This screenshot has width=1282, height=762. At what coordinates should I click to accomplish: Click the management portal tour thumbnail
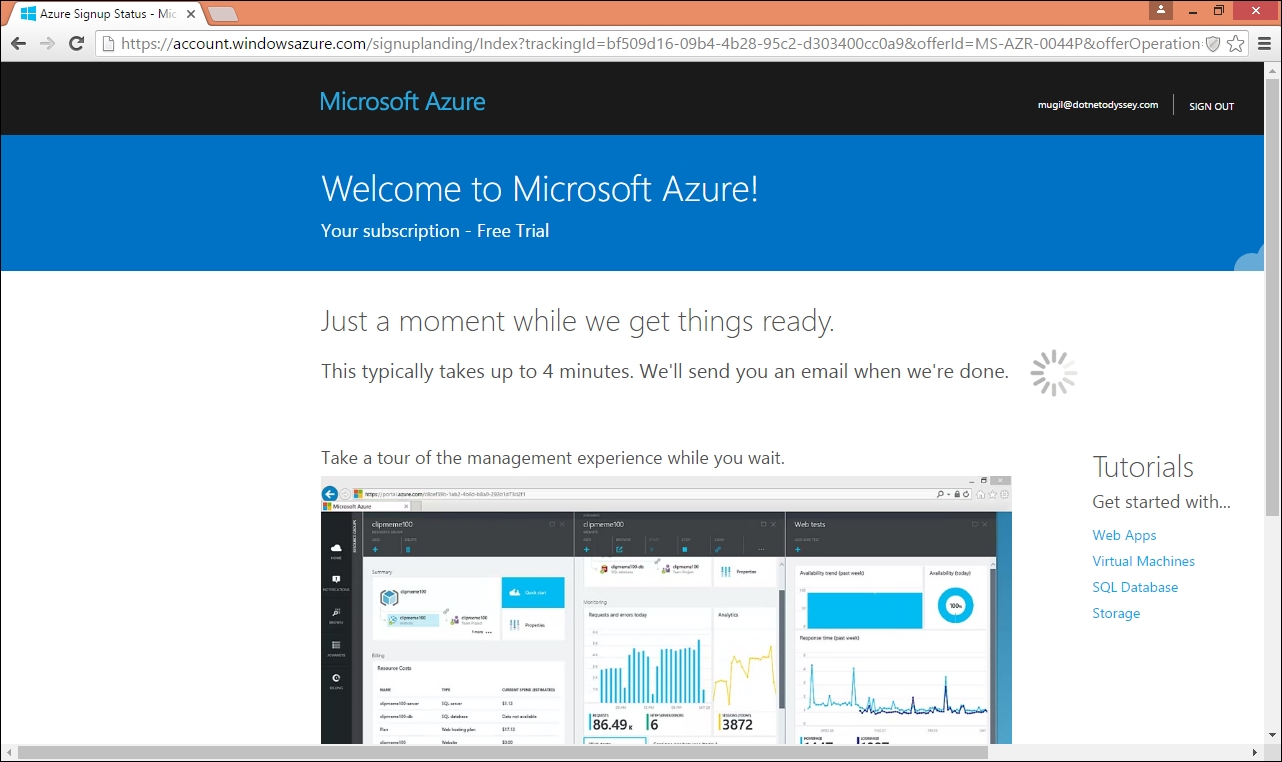[666, 610]
